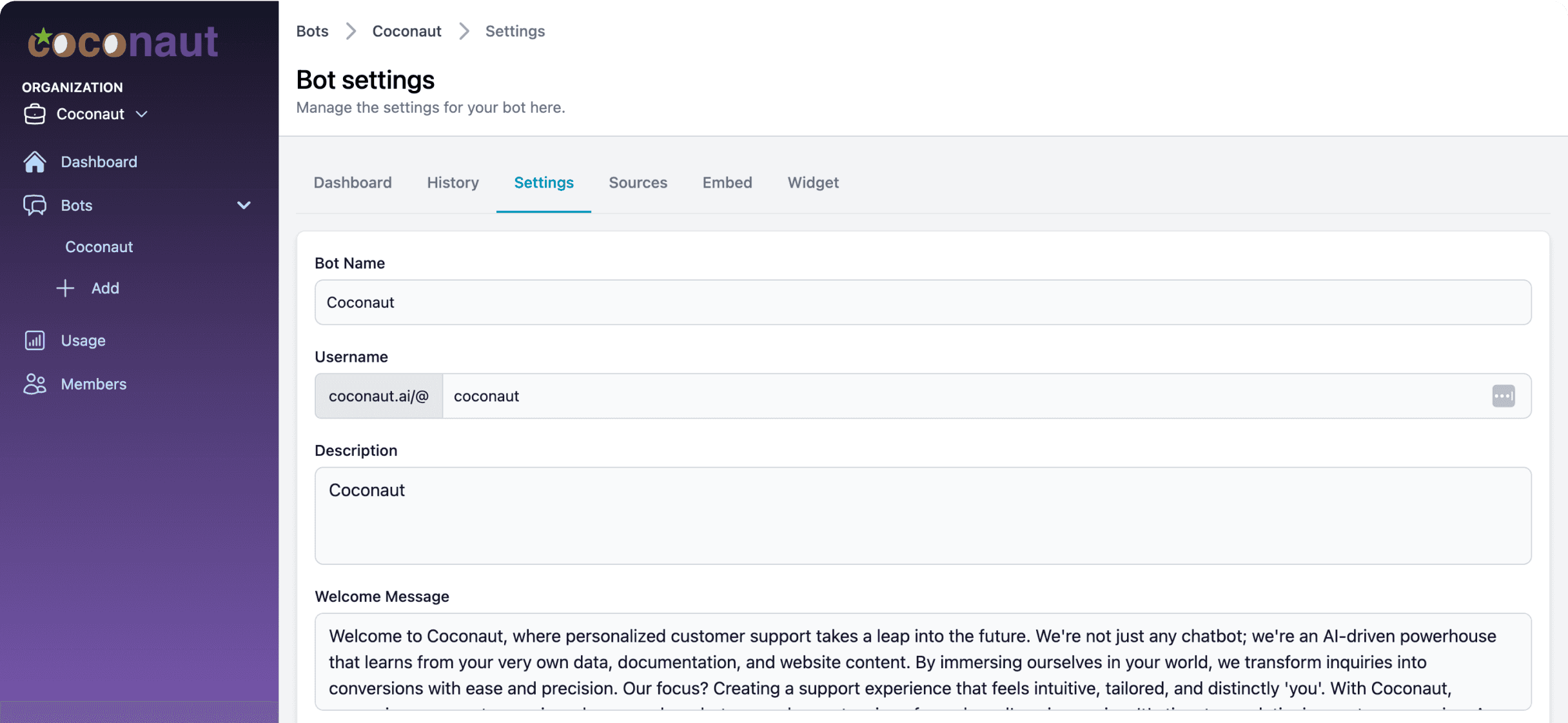Select the Embed tab
This screenshot has width=1568, height=723.
point(727,182)
